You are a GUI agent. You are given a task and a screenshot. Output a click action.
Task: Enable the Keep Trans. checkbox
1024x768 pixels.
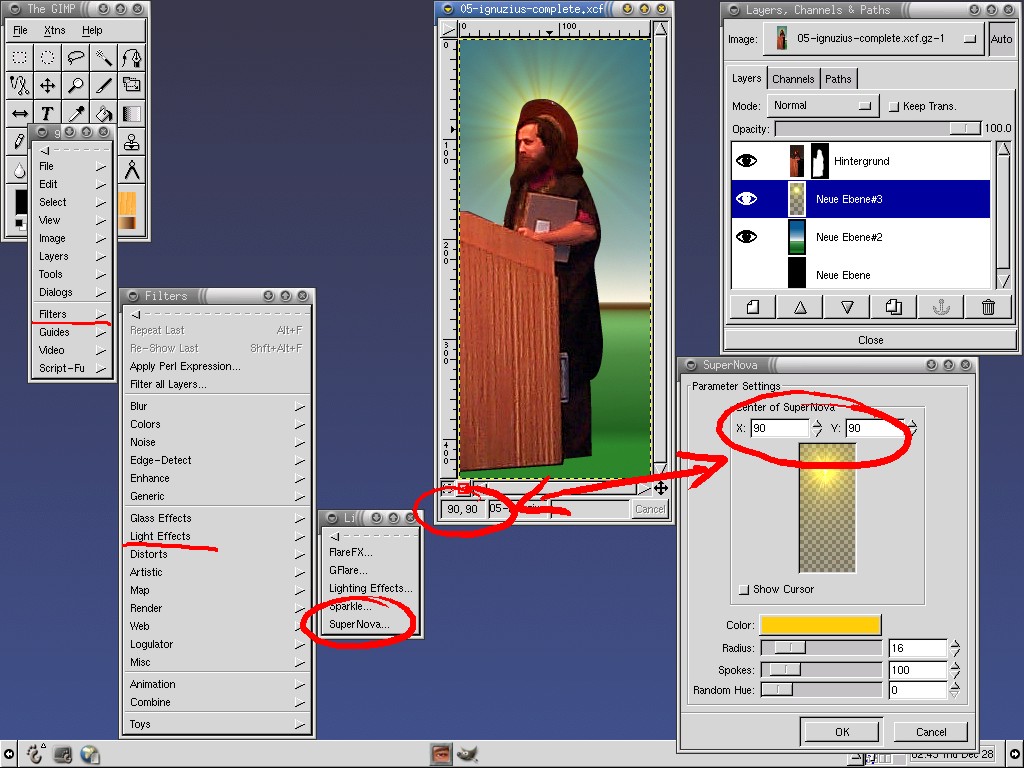892,106
